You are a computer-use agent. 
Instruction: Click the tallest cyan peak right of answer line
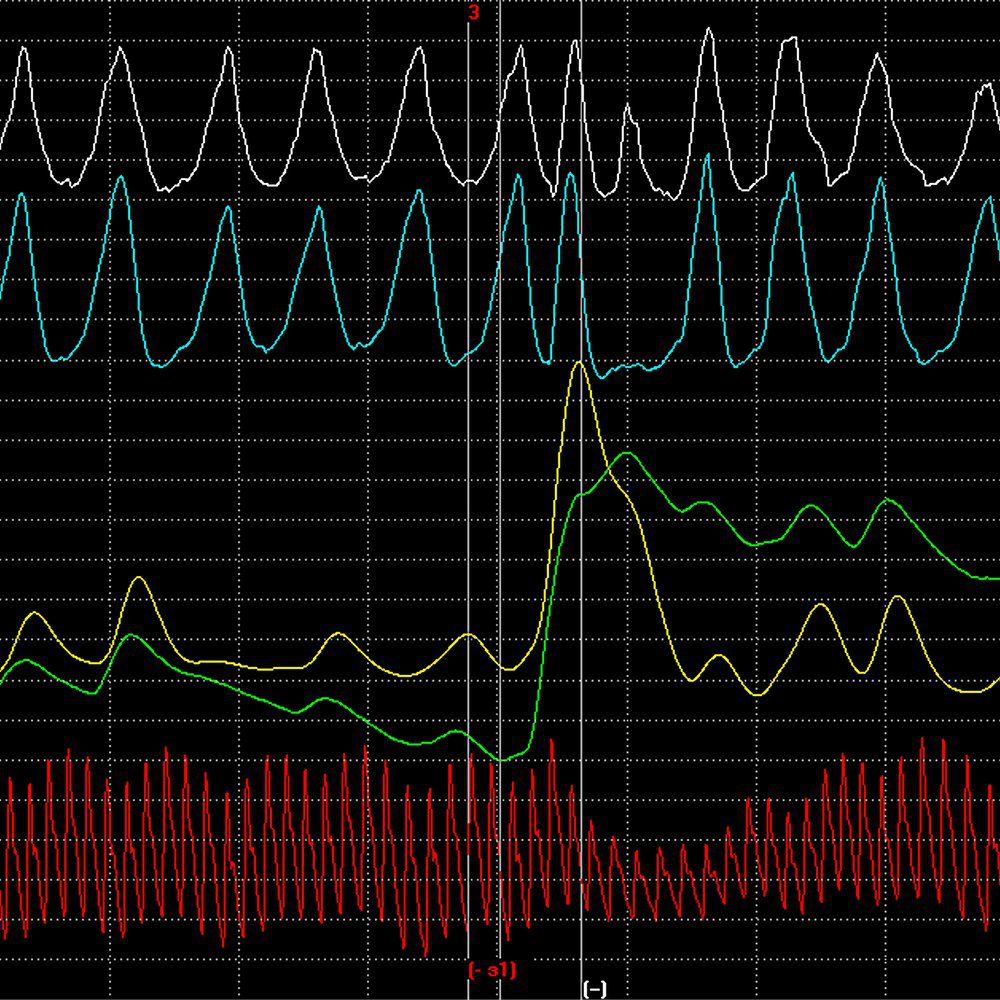point(707,157)
